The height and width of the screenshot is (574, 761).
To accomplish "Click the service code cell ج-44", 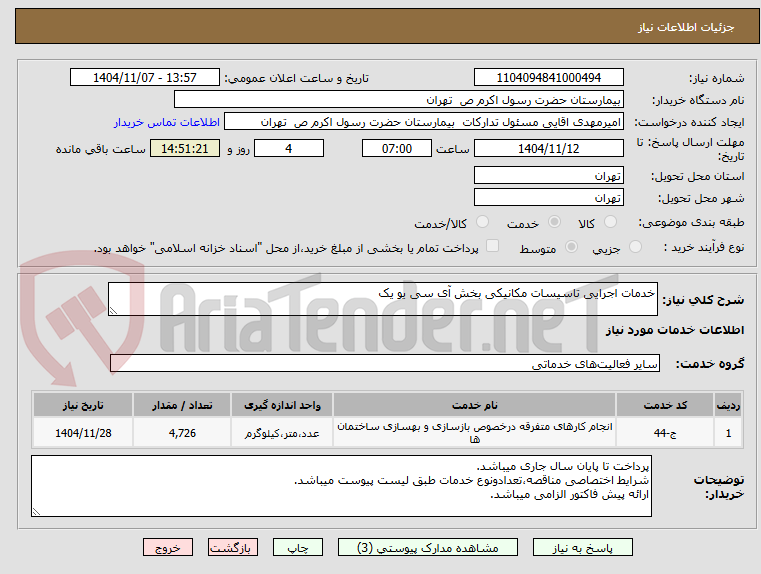I will (665, 432).
